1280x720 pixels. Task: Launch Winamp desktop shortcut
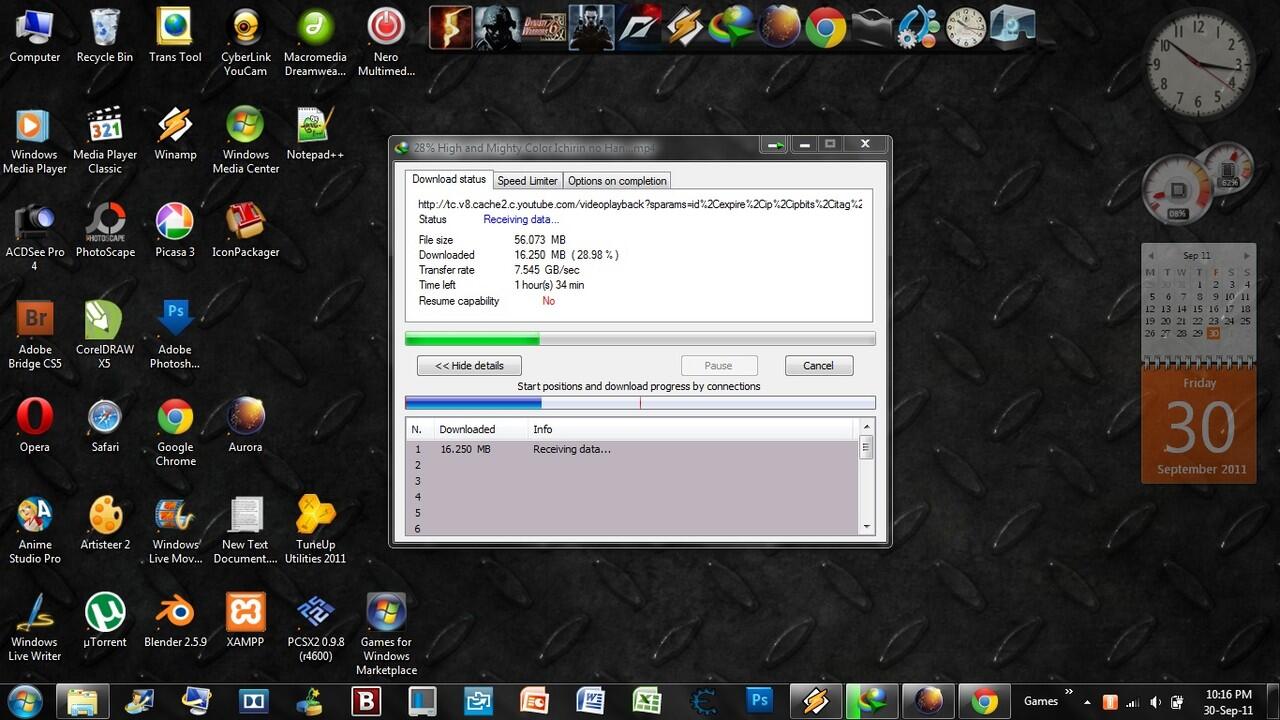pos(175,133)
